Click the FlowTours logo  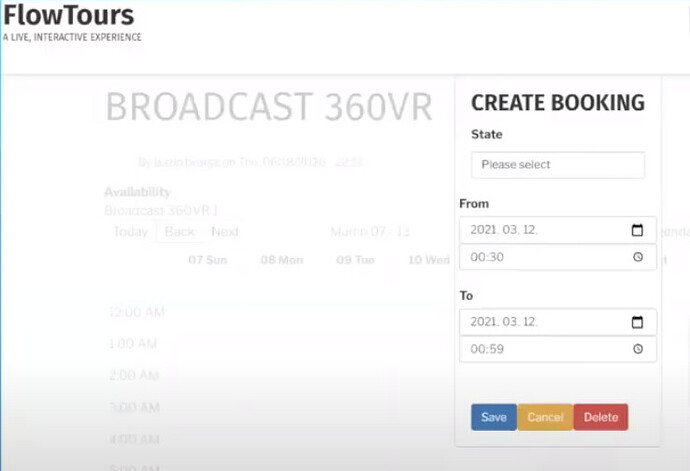tap(69, 16)
